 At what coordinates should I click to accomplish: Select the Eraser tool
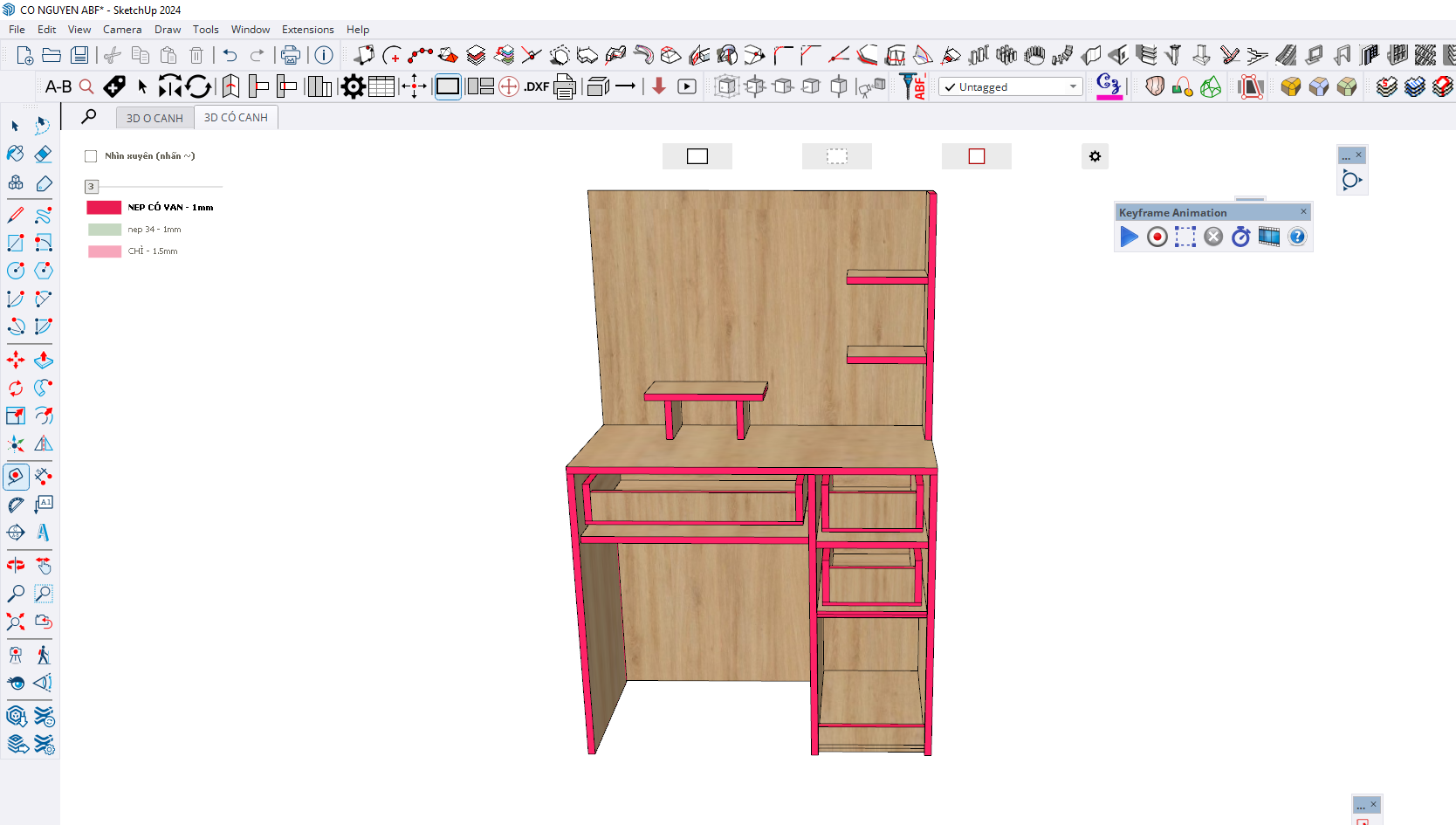[43, 155]
